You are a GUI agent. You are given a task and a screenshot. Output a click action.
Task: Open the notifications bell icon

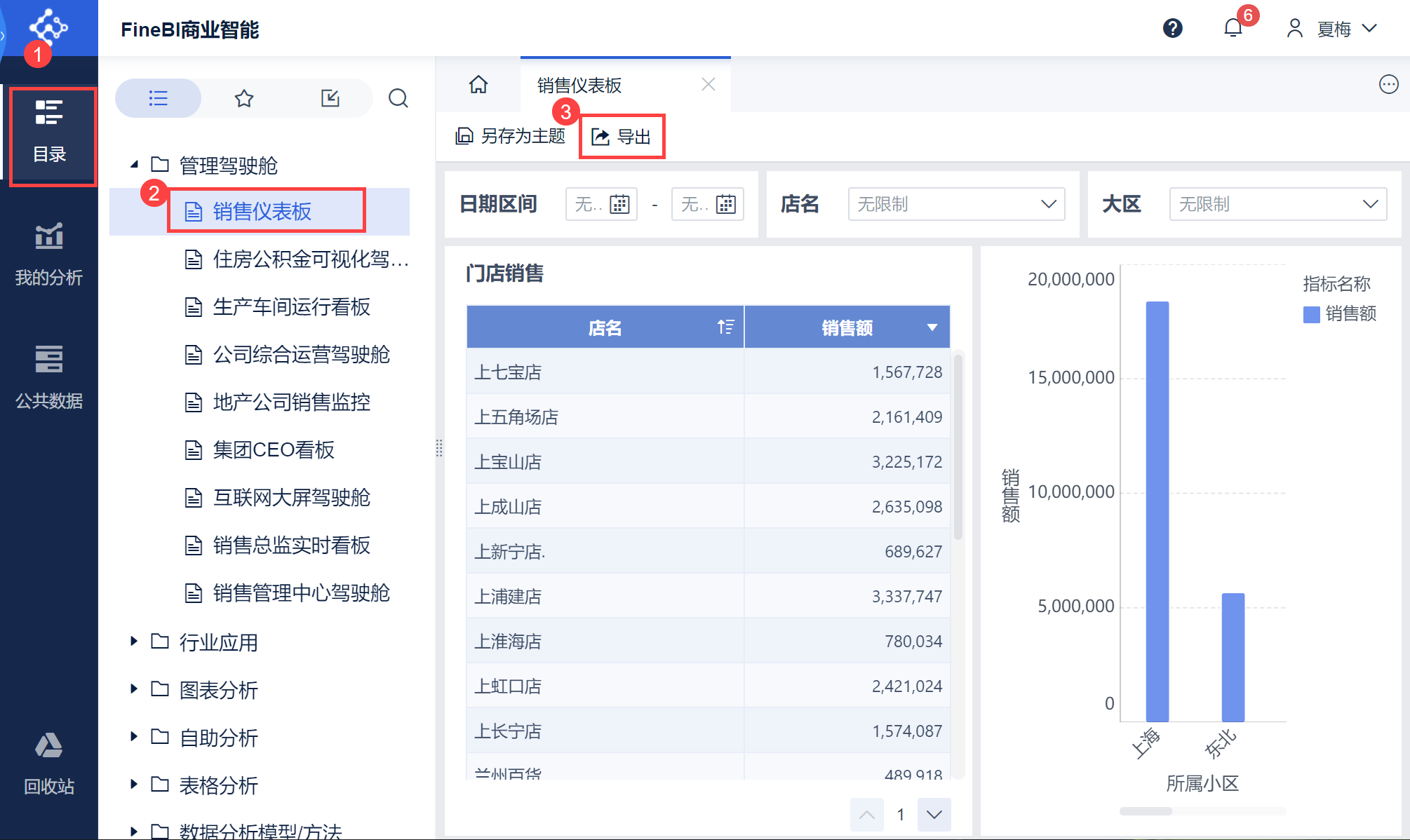click(x=1233, y=29)
